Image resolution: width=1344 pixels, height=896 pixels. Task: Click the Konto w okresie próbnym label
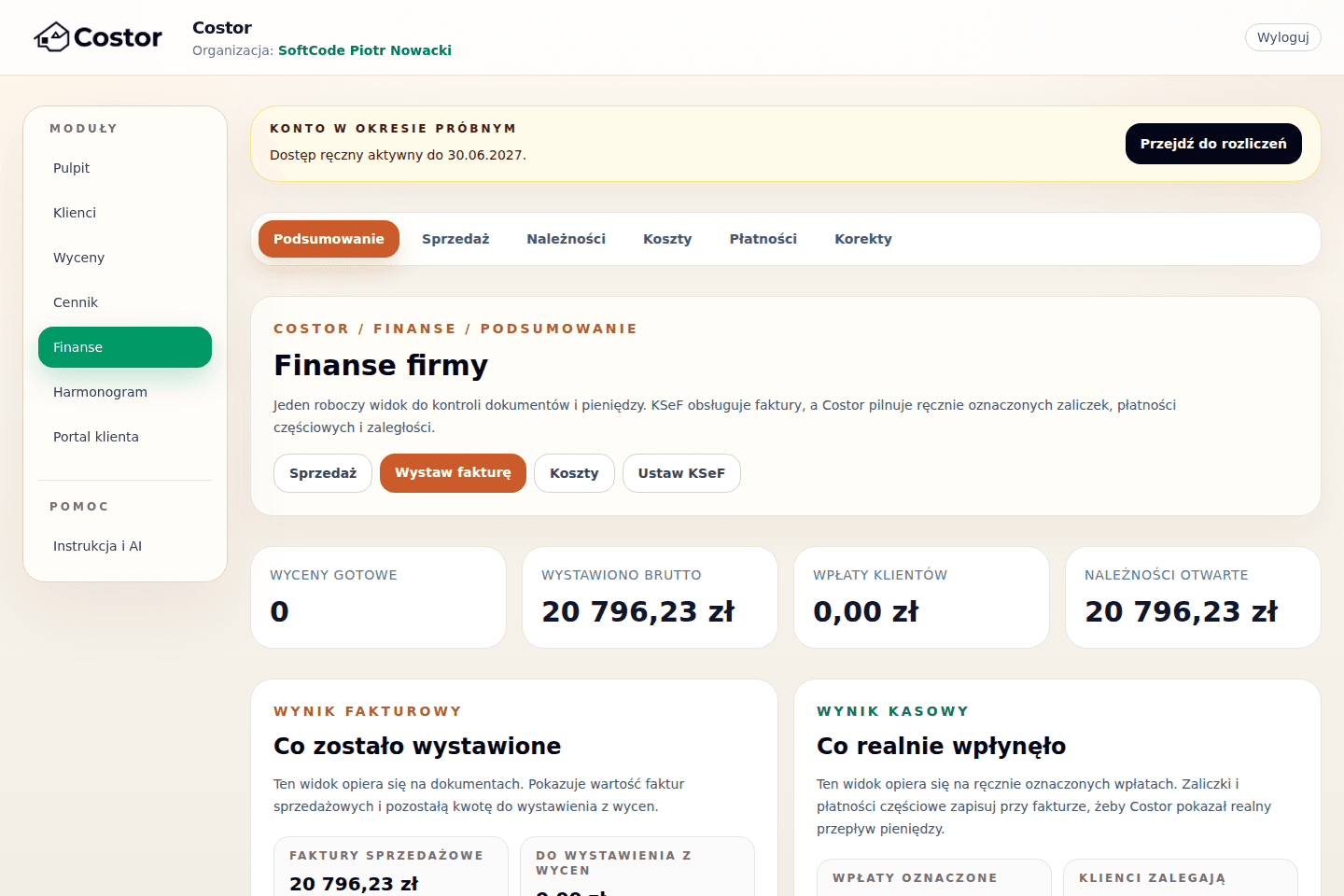(393, 129)
